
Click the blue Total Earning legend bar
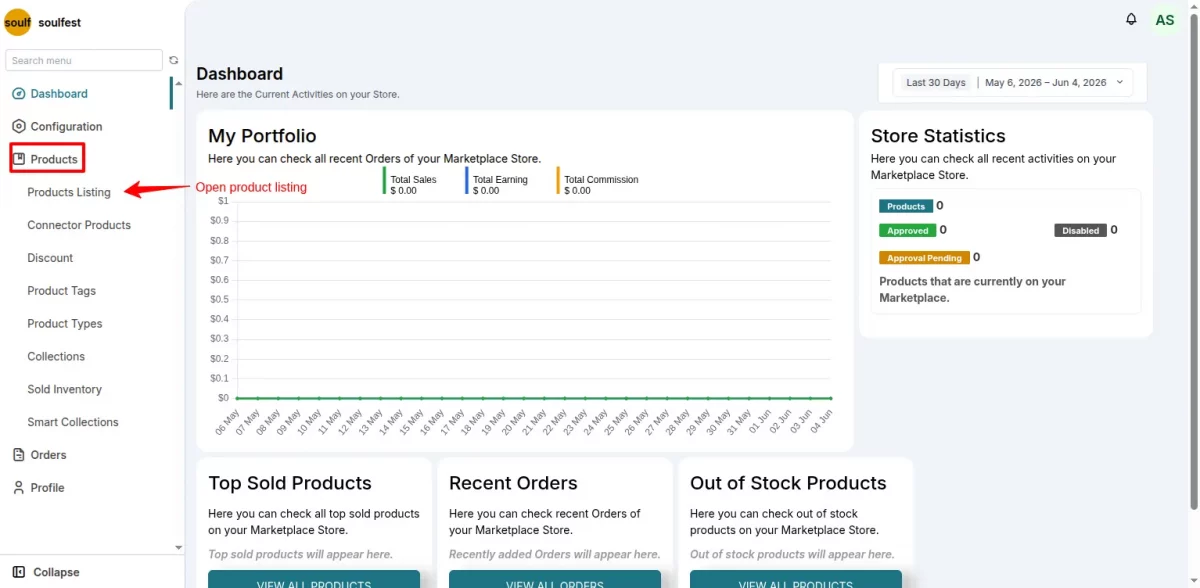click(467, 181)
